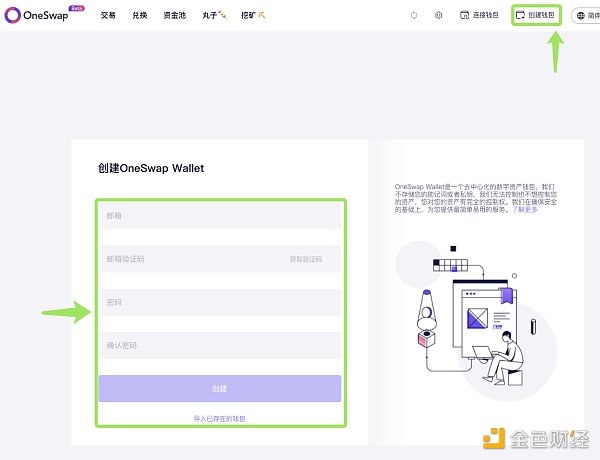600x460 pixels.
Task: Click the 创建OneSwap Wallet heading
Action: 151,168
